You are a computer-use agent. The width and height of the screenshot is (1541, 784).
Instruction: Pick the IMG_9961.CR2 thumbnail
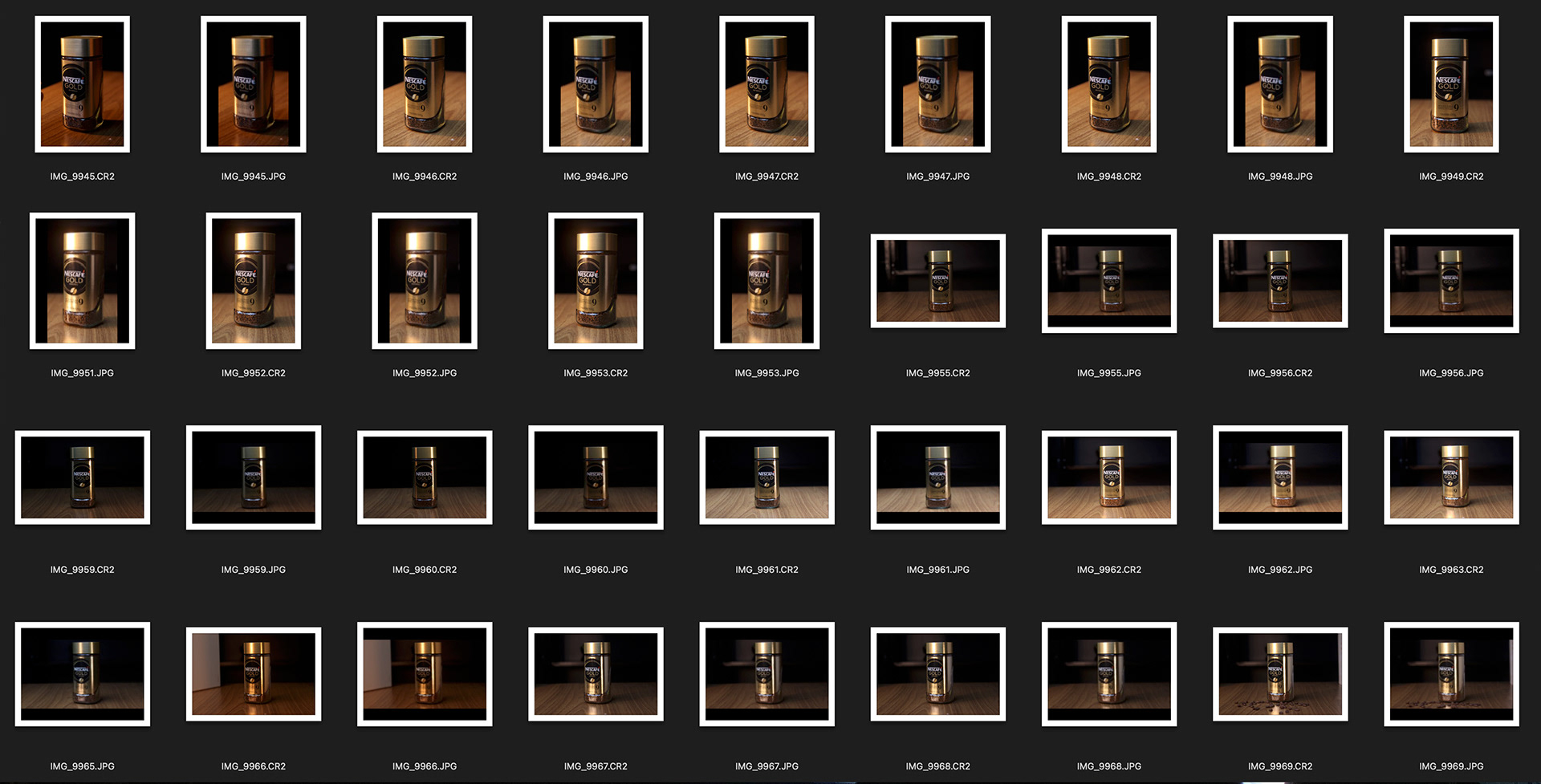point(766,477)
